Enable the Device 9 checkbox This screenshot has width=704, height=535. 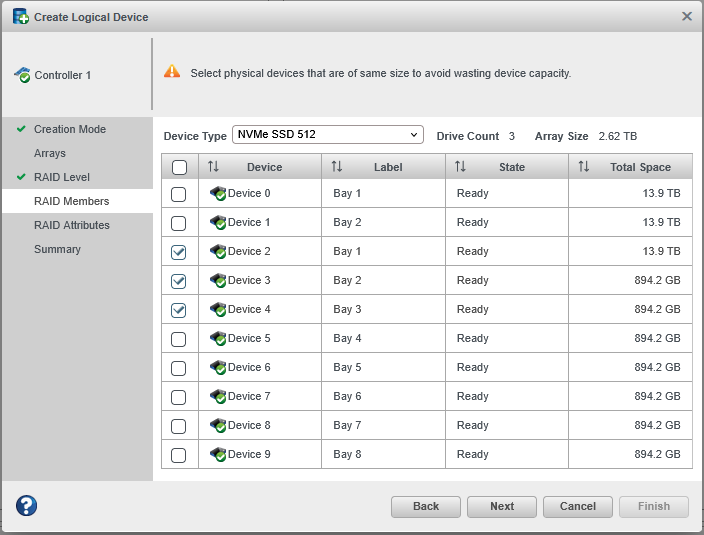[179, 455]
